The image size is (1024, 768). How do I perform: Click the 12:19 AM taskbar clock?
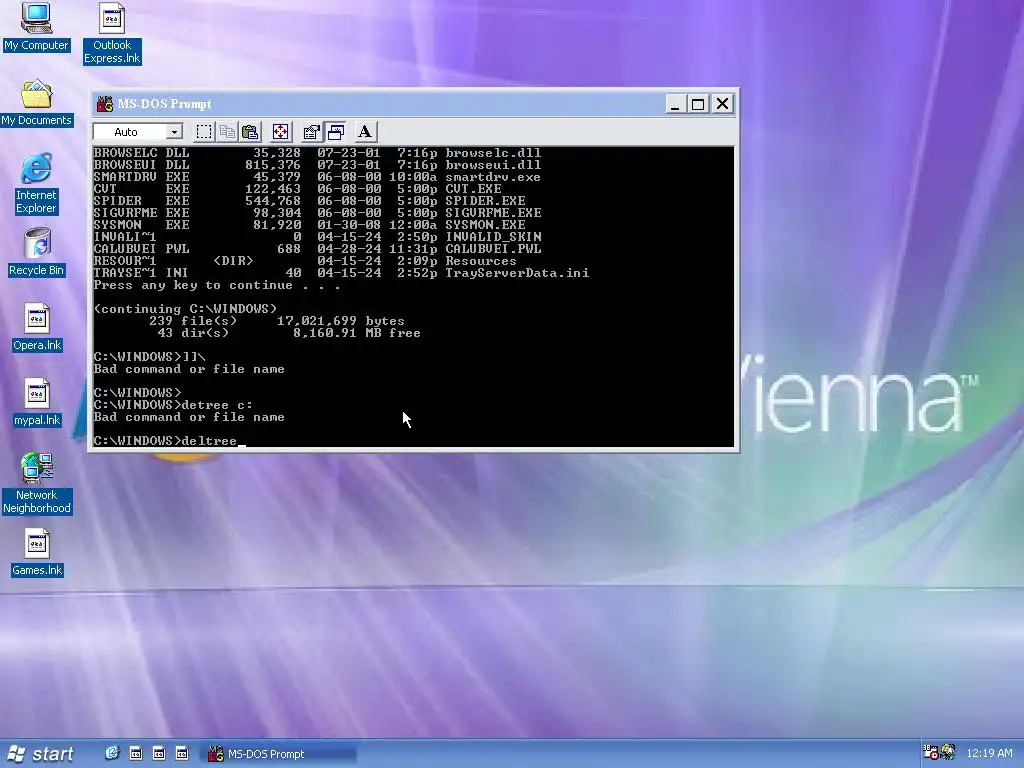click(989, 753)
